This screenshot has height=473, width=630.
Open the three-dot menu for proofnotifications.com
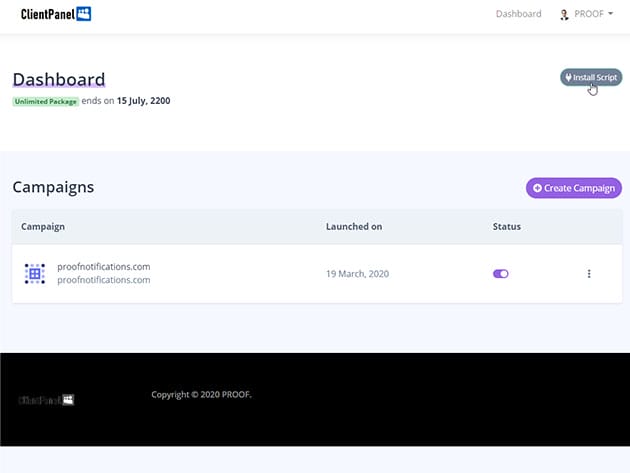pos(588,273)
